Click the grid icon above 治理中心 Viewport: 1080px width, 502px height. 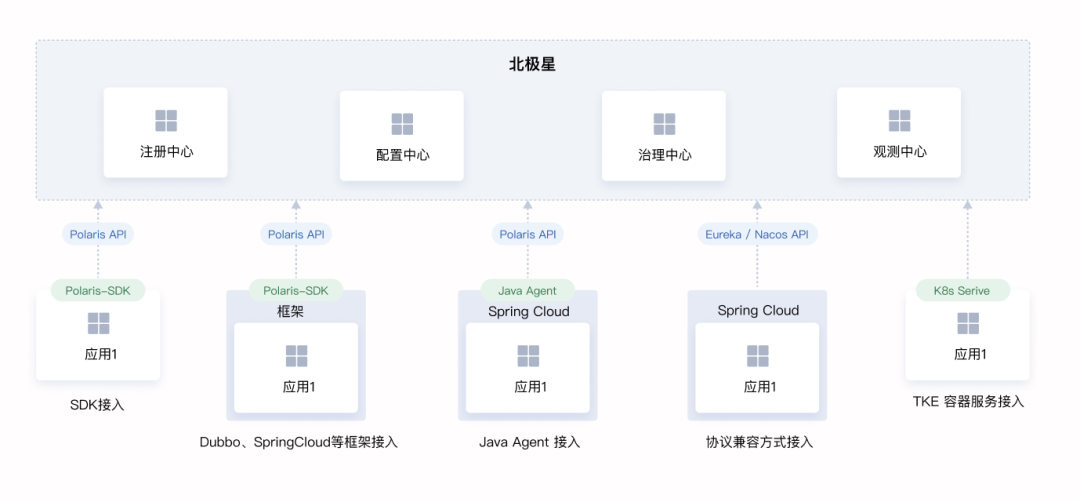tap(664, 124)
